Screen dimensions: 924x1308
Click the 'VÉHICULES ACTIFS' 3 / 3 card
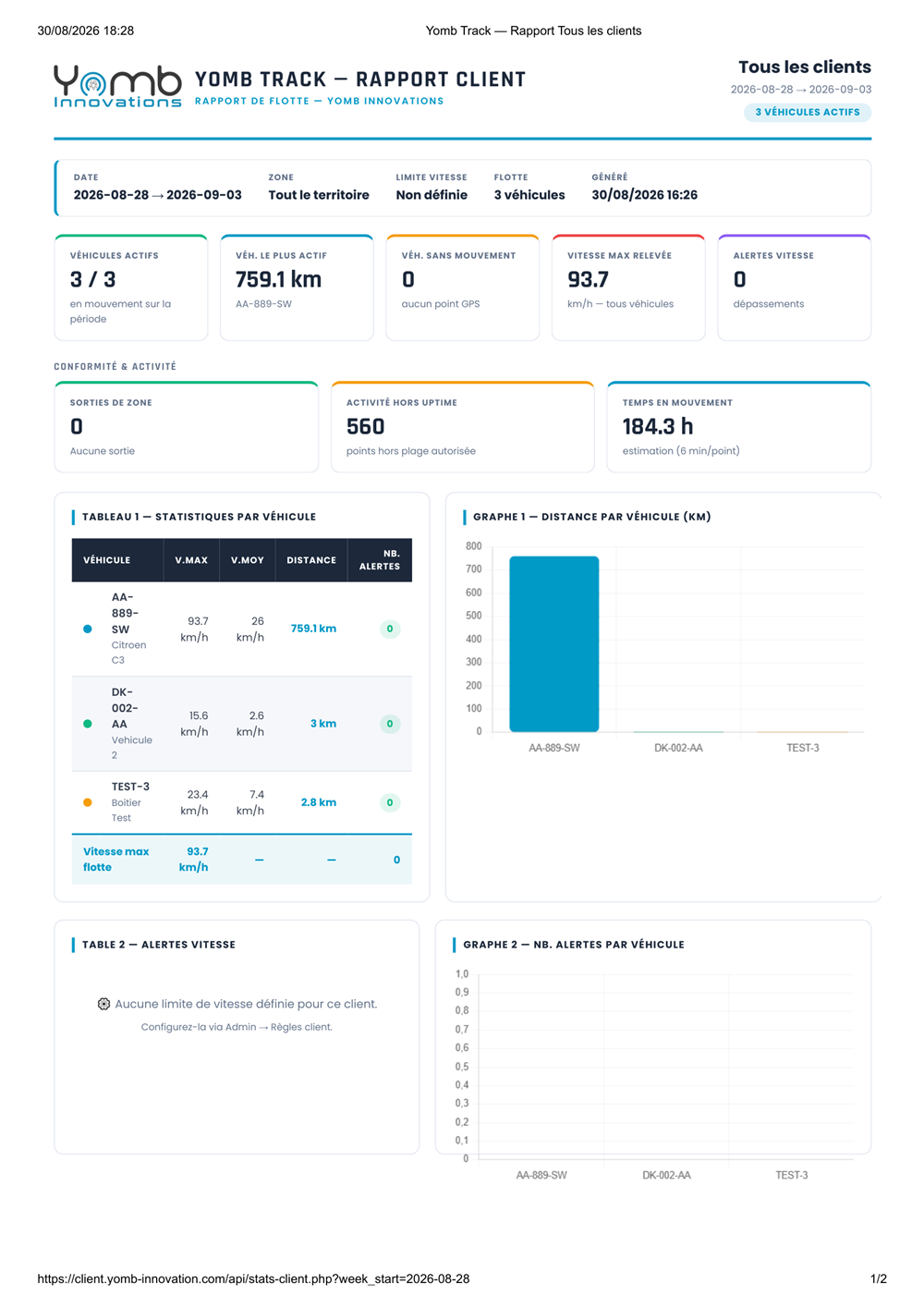click(x=130, y=287)
